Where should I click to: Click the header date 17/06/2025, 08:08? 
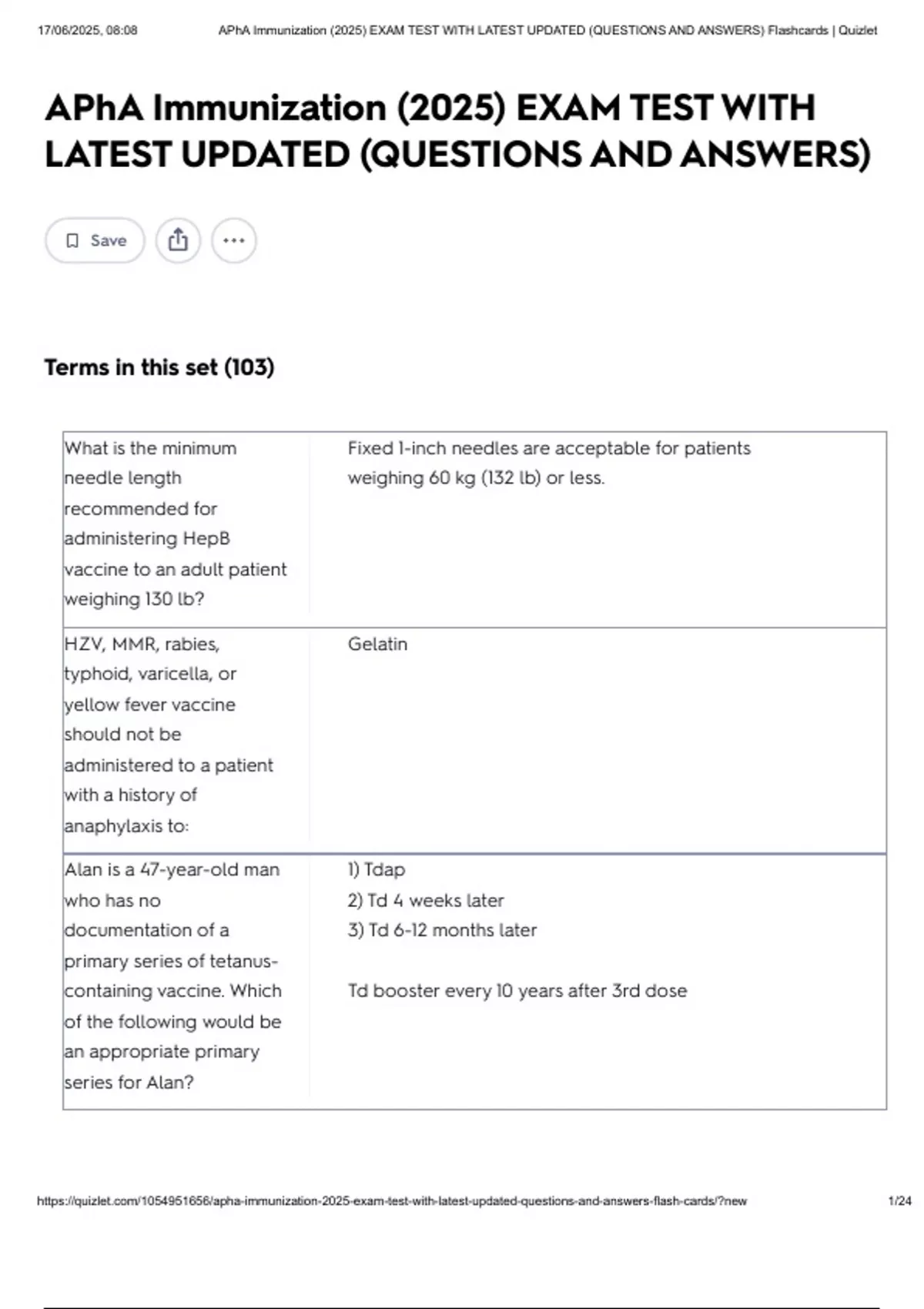pyautogui.click(x=87, y=31)
